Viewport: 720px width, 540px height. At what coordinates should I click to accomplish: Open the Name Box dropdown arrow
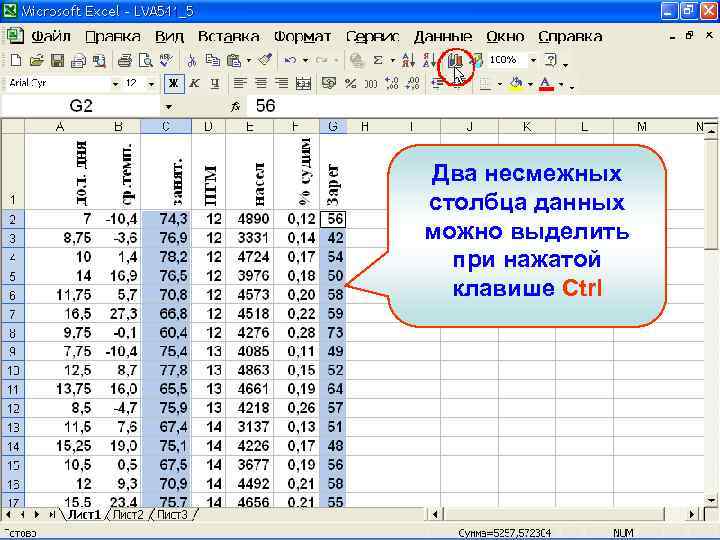coord(169,107)
